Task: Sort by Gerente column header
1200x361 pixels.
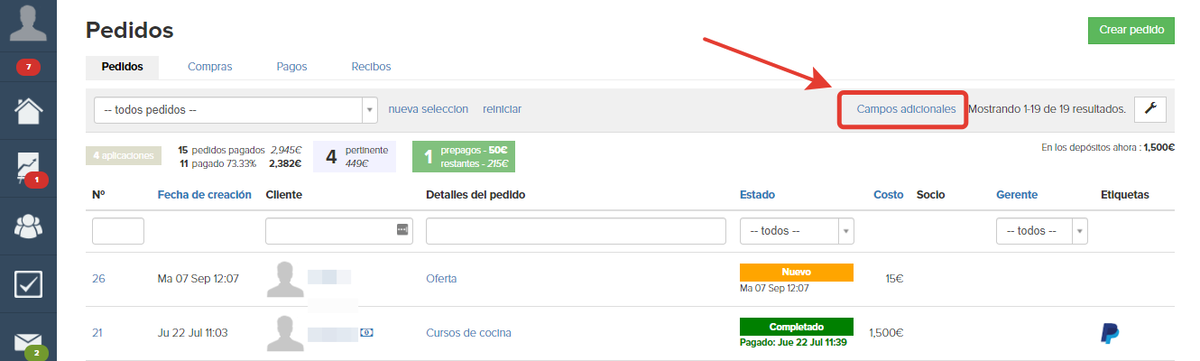Action: (x=1017, y=194)
